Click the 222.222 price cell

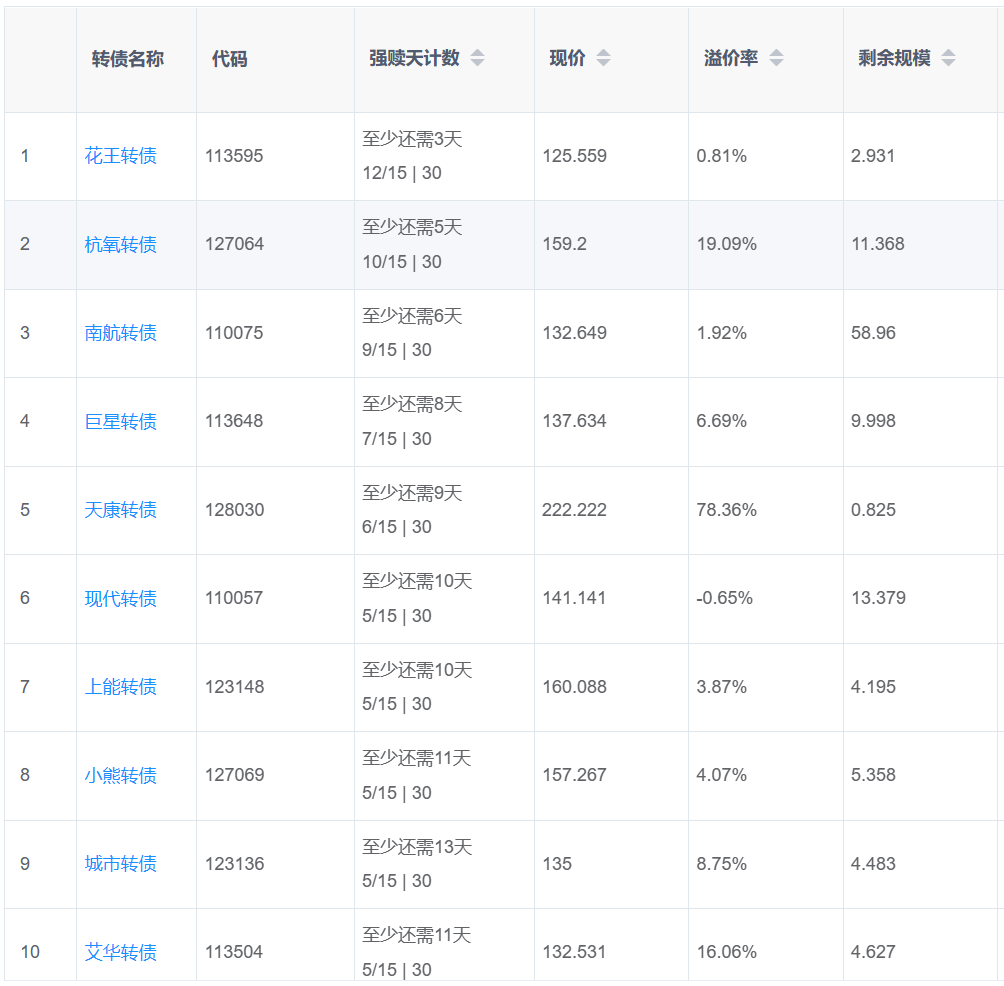[574, 510]
